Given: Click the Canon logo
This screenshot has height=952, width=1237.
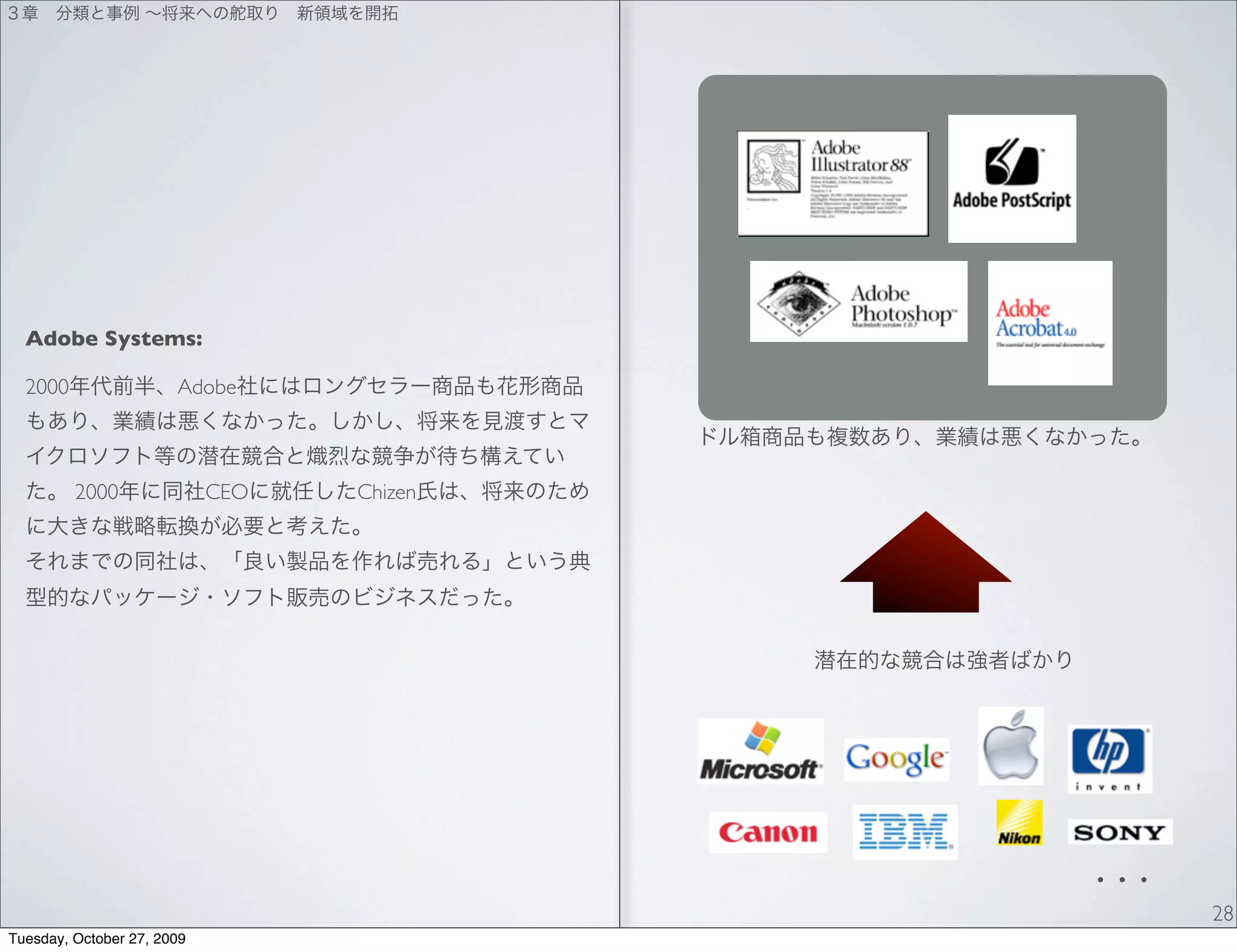Looking at the screenshot, I should pyautogui.click(x=768, y=832).
